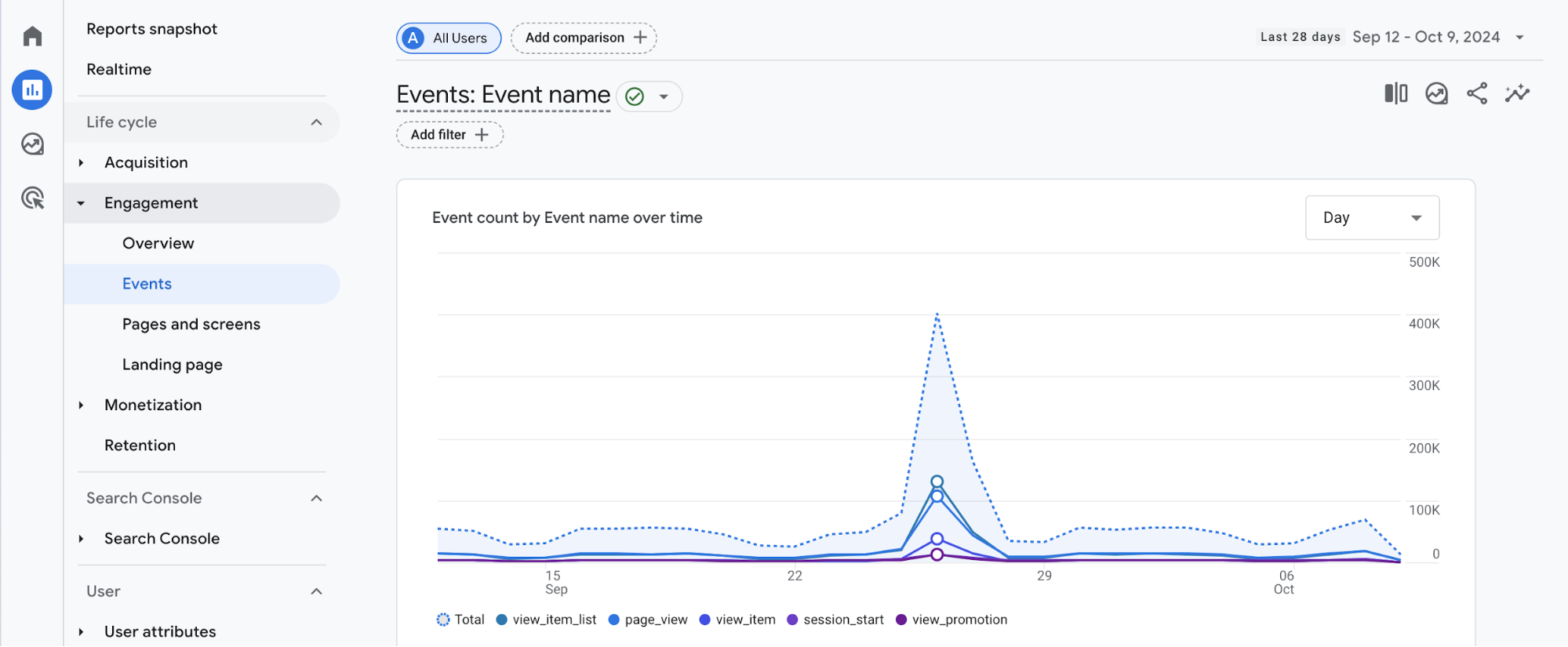Toggle the session_start legend series
This screenshot has height=647, width=1568.
click(x=835, y=620)
